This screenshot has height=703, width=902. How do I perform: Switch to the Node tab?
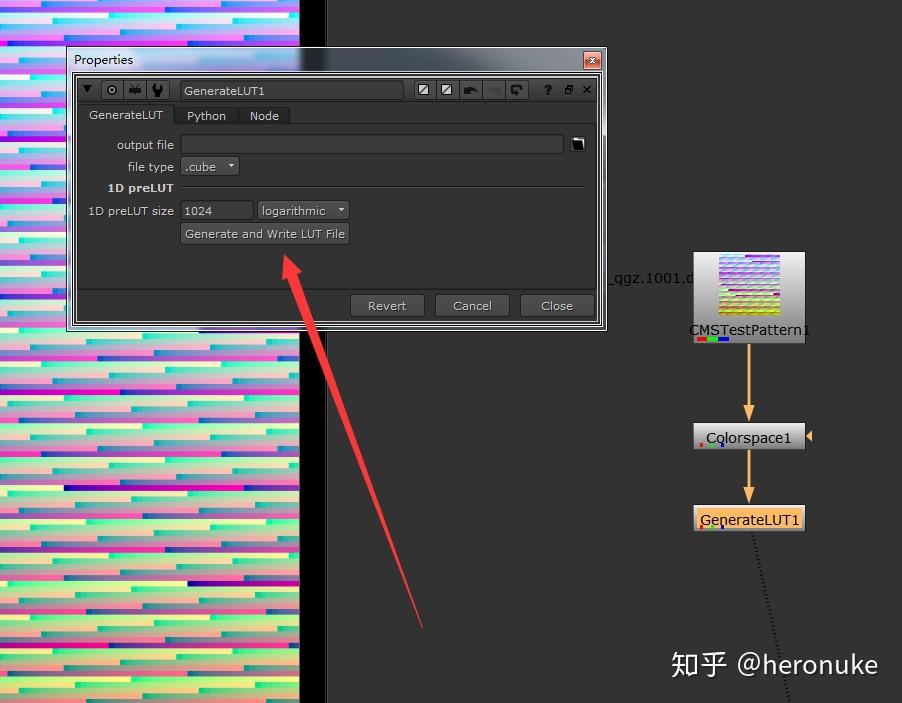(x=264, y=116)
